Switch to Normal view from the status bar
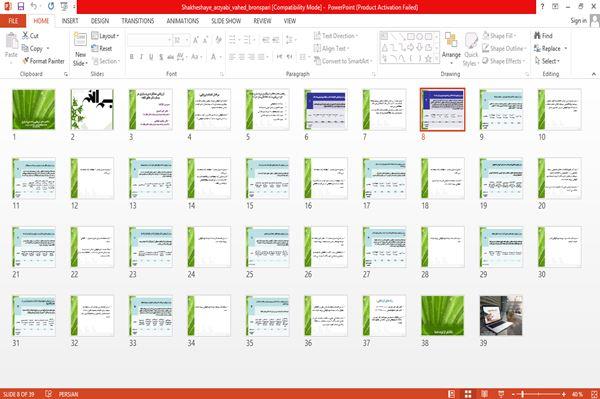This screenshot has width=600, height=399. pos(452,394)
